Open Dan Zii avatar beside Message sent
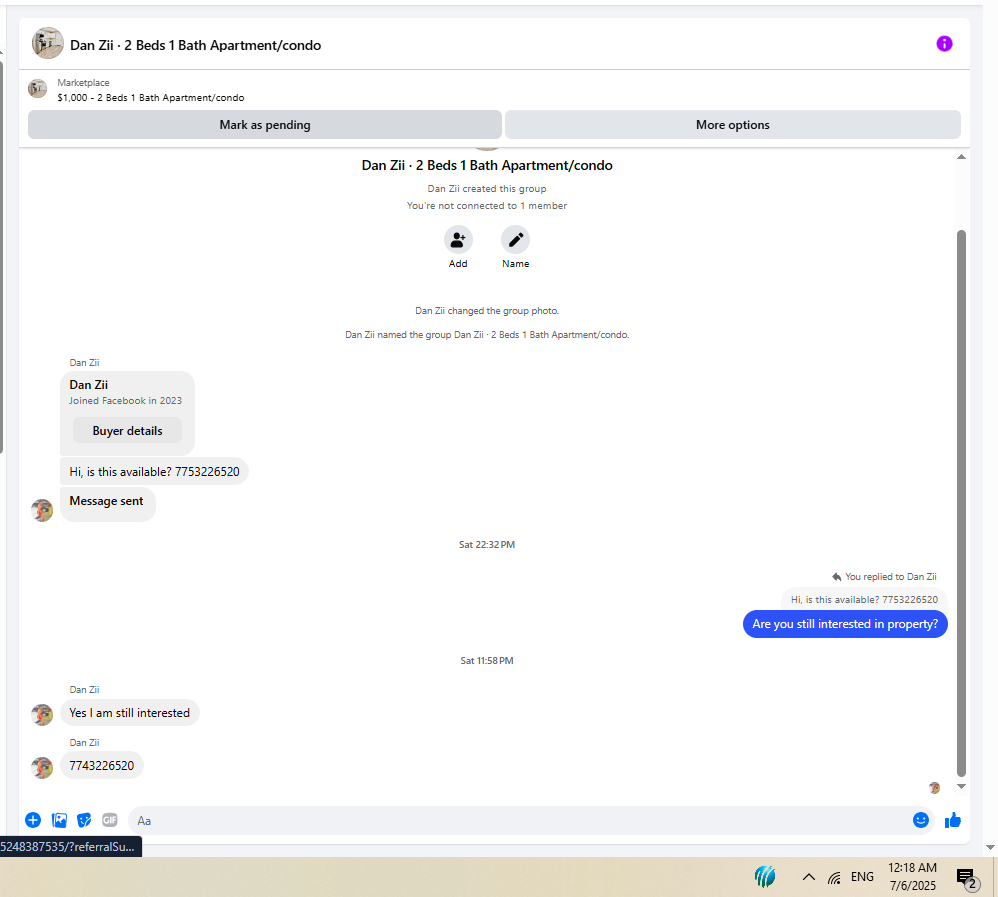998x897 pixels. point(42,511)
